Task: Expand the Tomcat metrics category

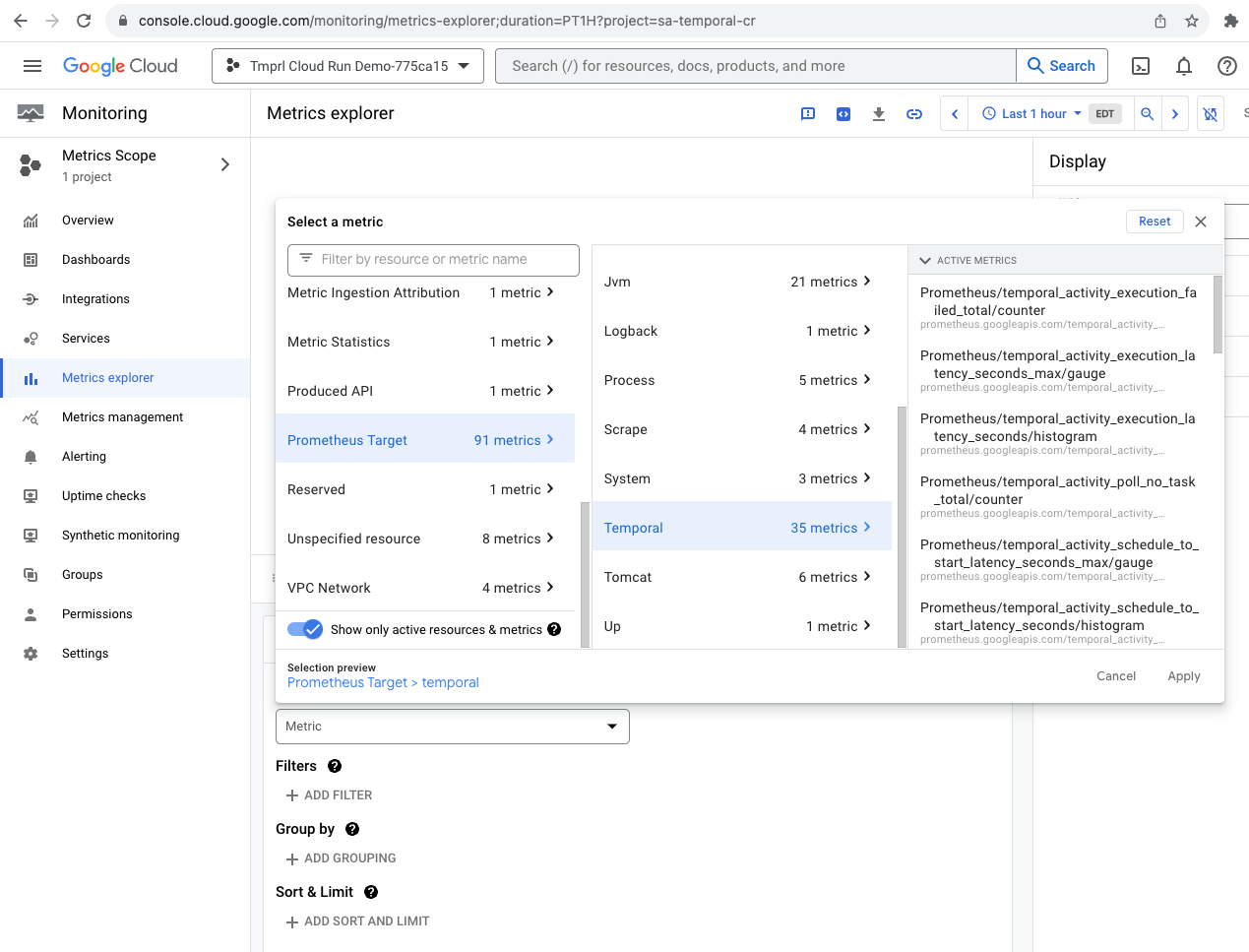Action: pyautogui.click(x=742, y=577)
